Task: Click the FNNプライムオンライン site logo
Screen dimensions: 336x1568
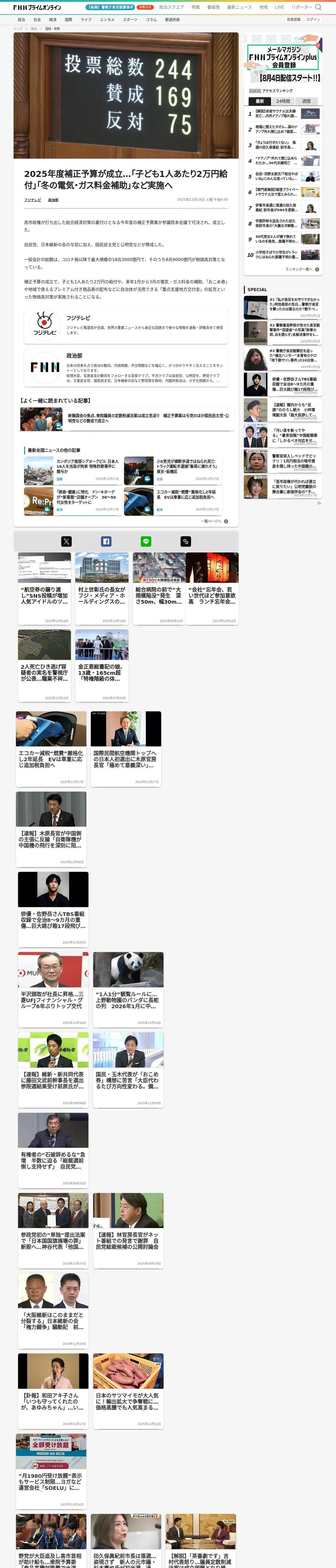Action: click(37, 7)
